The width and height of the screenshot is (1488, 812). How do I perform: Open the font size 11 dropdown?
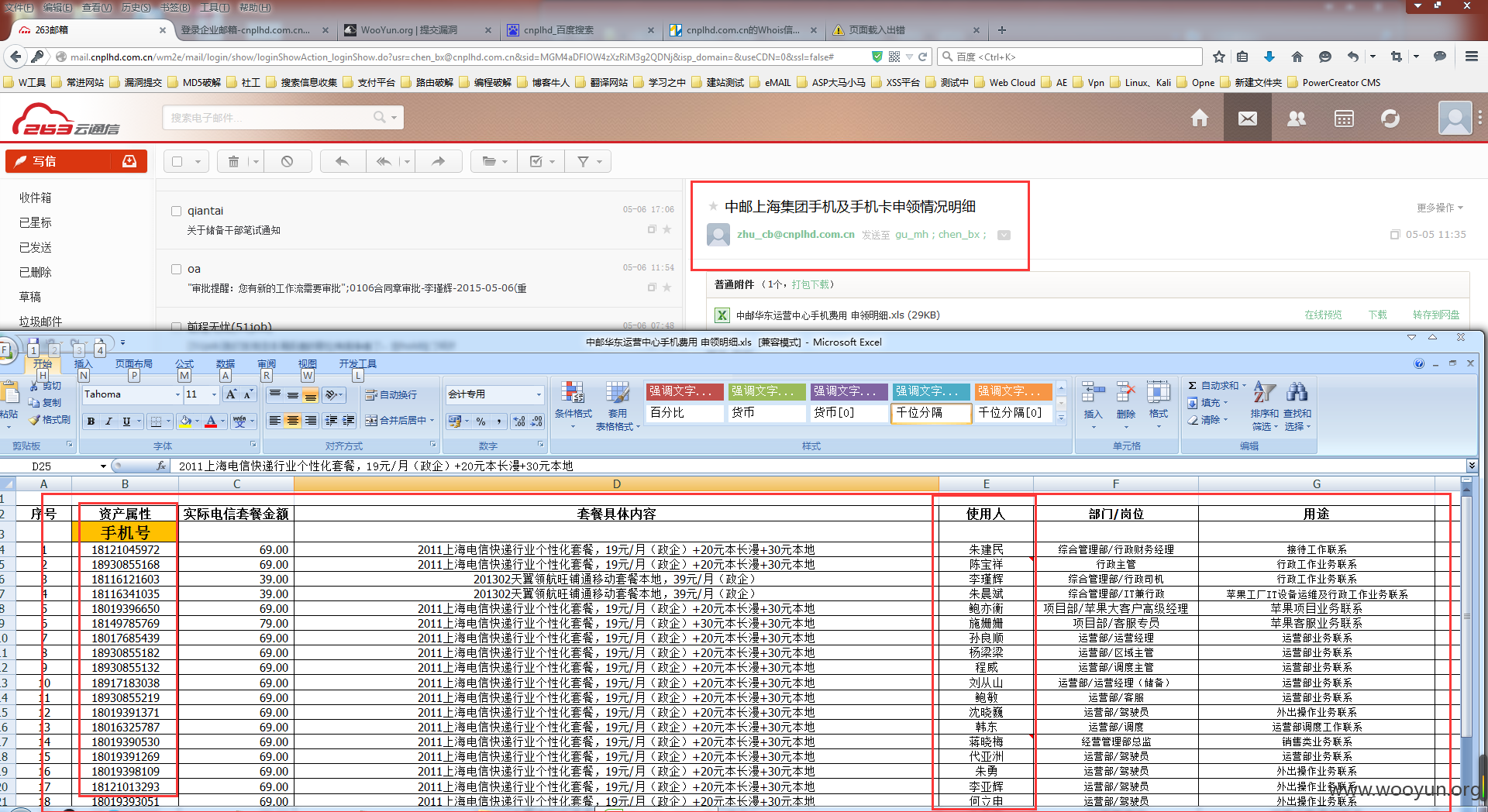tap(214, 394)
